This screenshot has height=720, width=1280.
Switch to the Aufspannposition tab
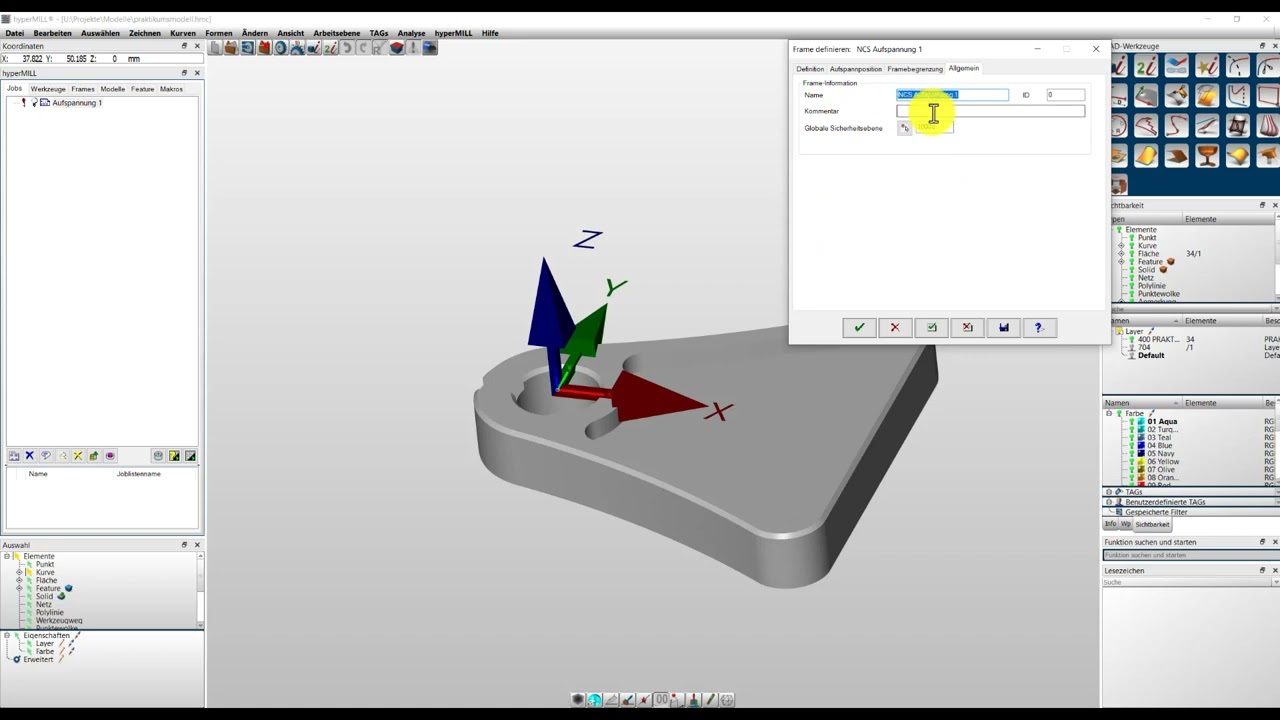click(856, 69)
